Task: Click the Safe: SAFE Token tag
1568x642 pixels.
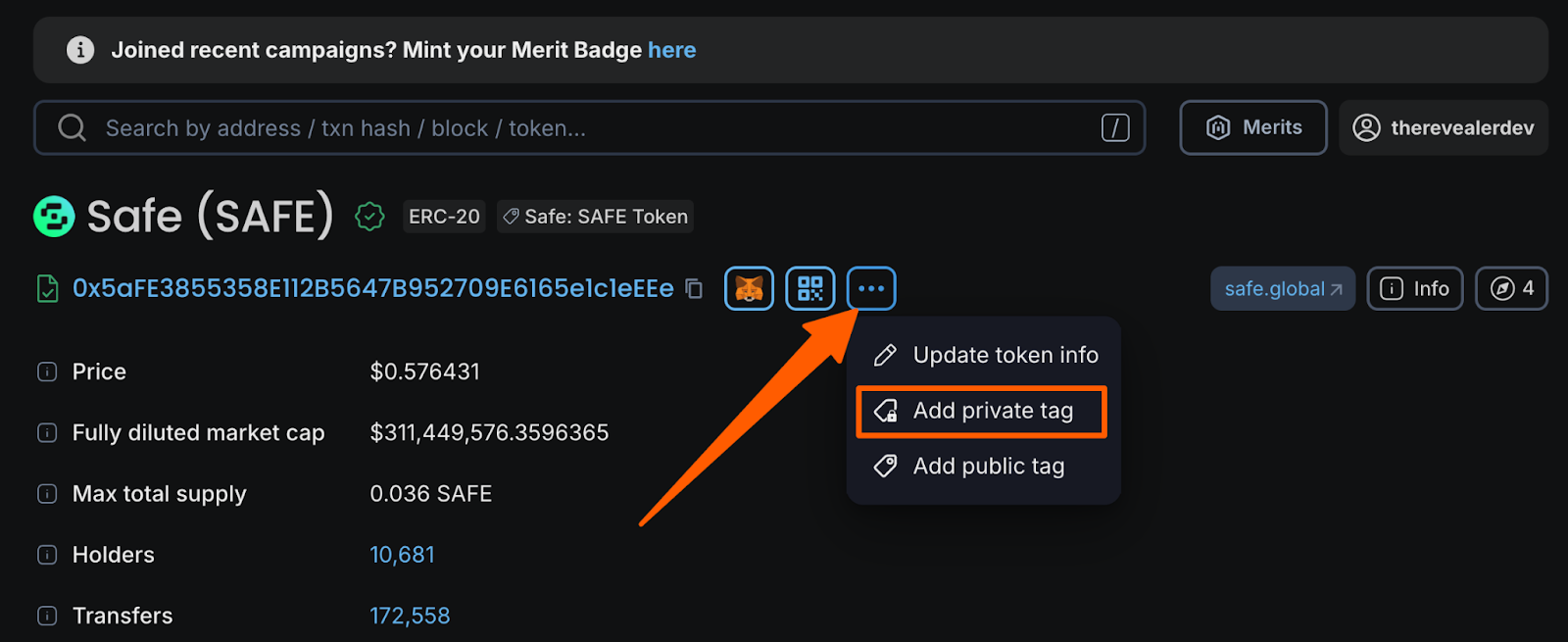Action: point(594,216)
